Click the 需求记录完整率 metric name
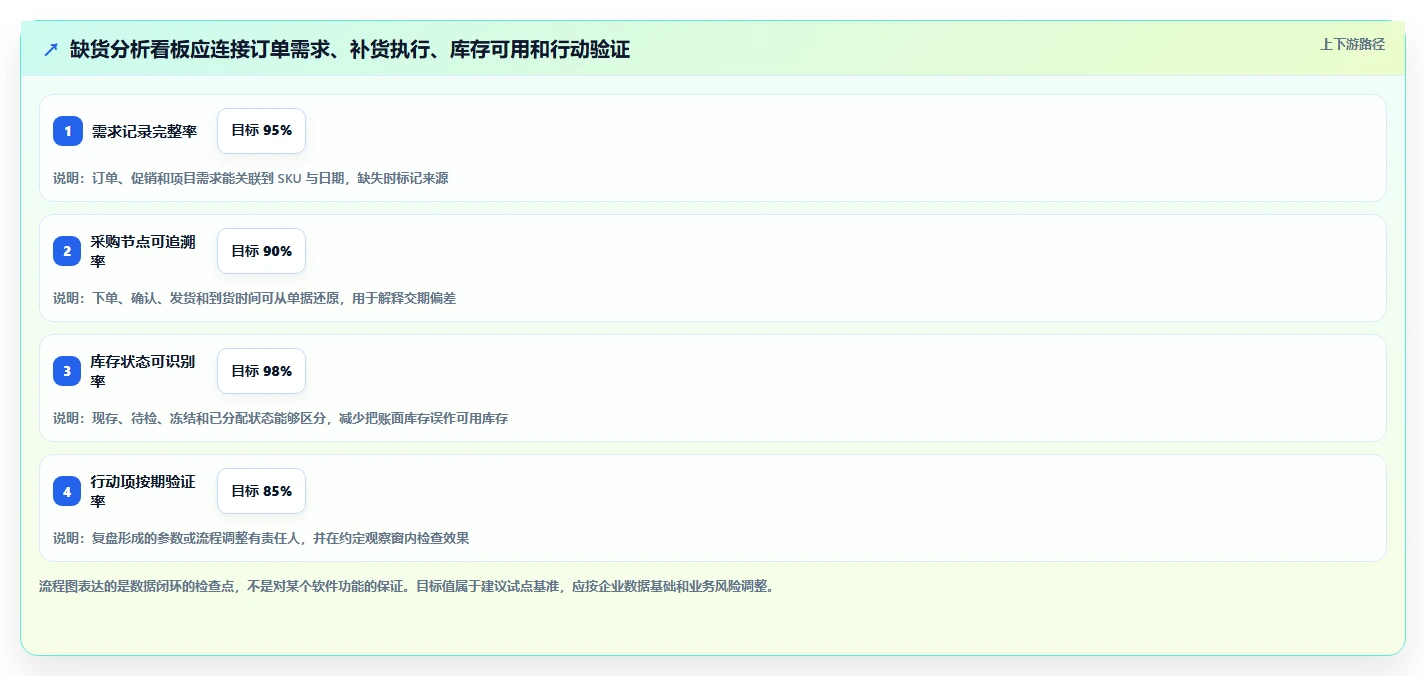This screenshot has width=1426, height=676. (144, 131)
